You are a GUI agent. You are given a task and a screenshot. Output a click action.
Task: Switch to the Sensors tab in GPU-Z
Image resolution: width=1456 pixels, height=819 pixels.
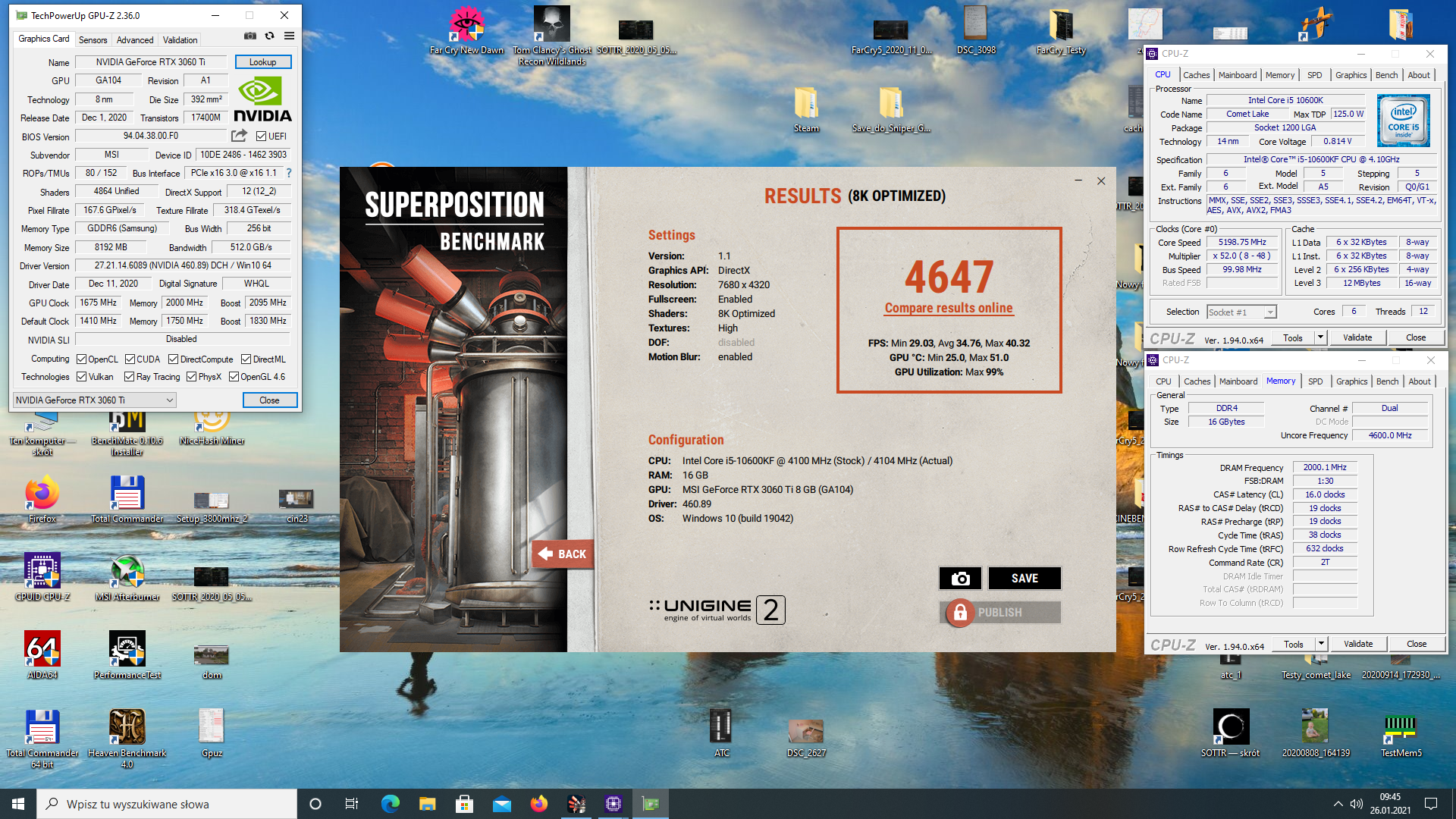(93, 40)
